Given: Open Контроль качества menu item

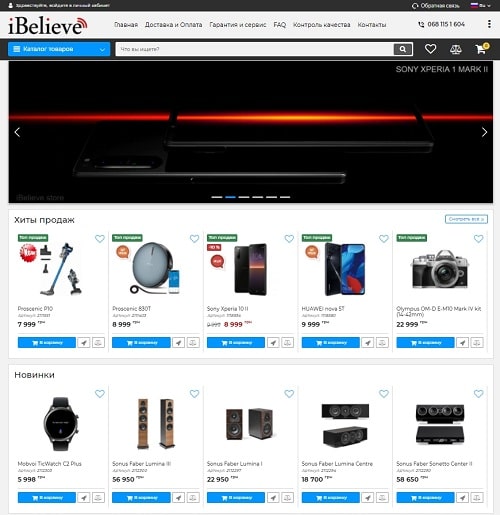Looking at the screenshot, I should coord(321,25).
